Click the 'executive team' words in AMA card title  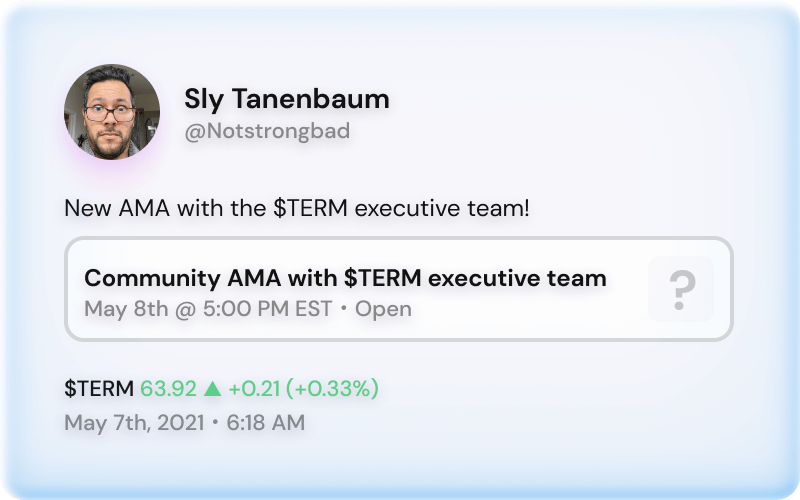(x=517, y=278)
